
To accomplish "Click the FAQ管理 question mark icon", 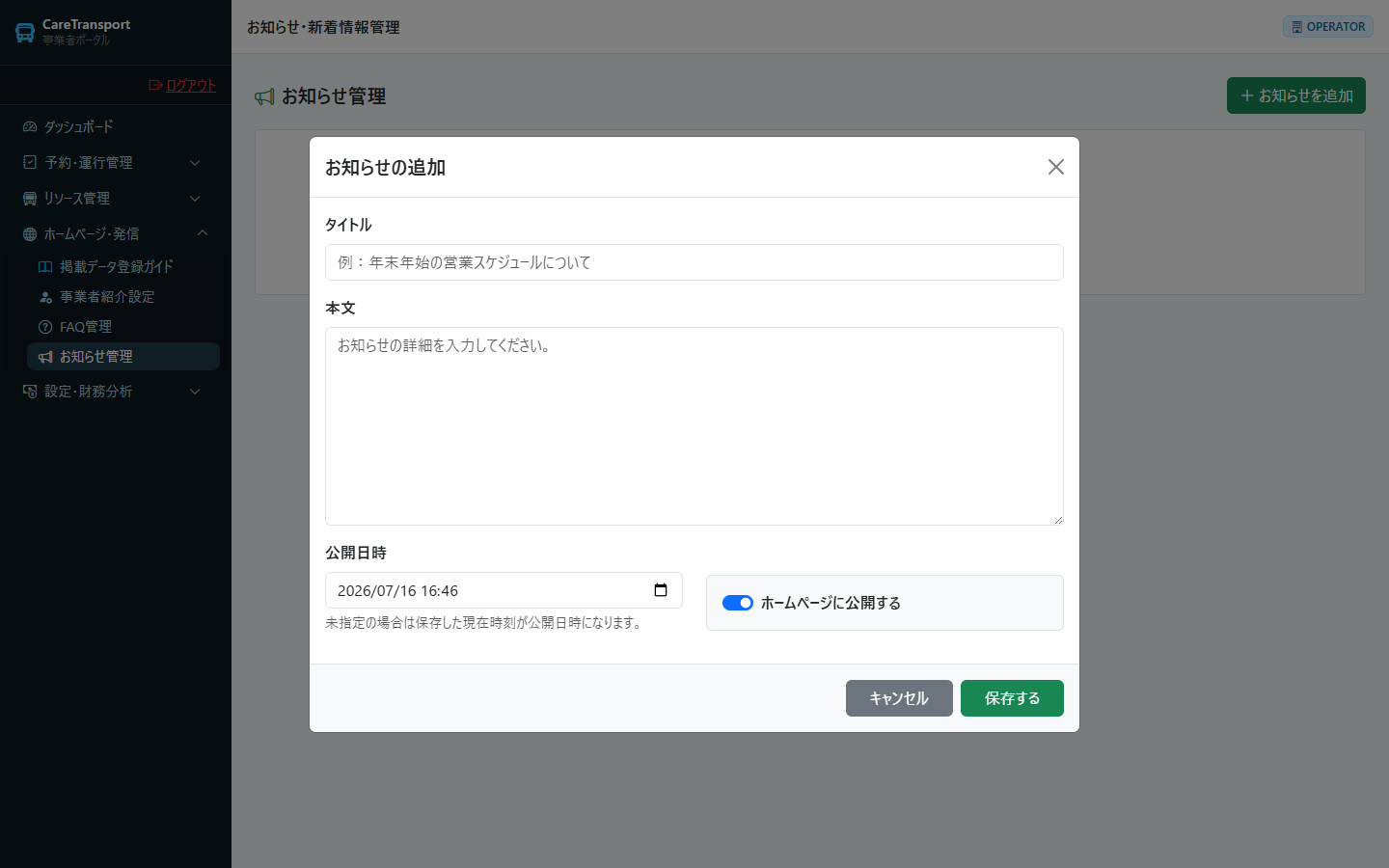I will [x=45, y=327].
